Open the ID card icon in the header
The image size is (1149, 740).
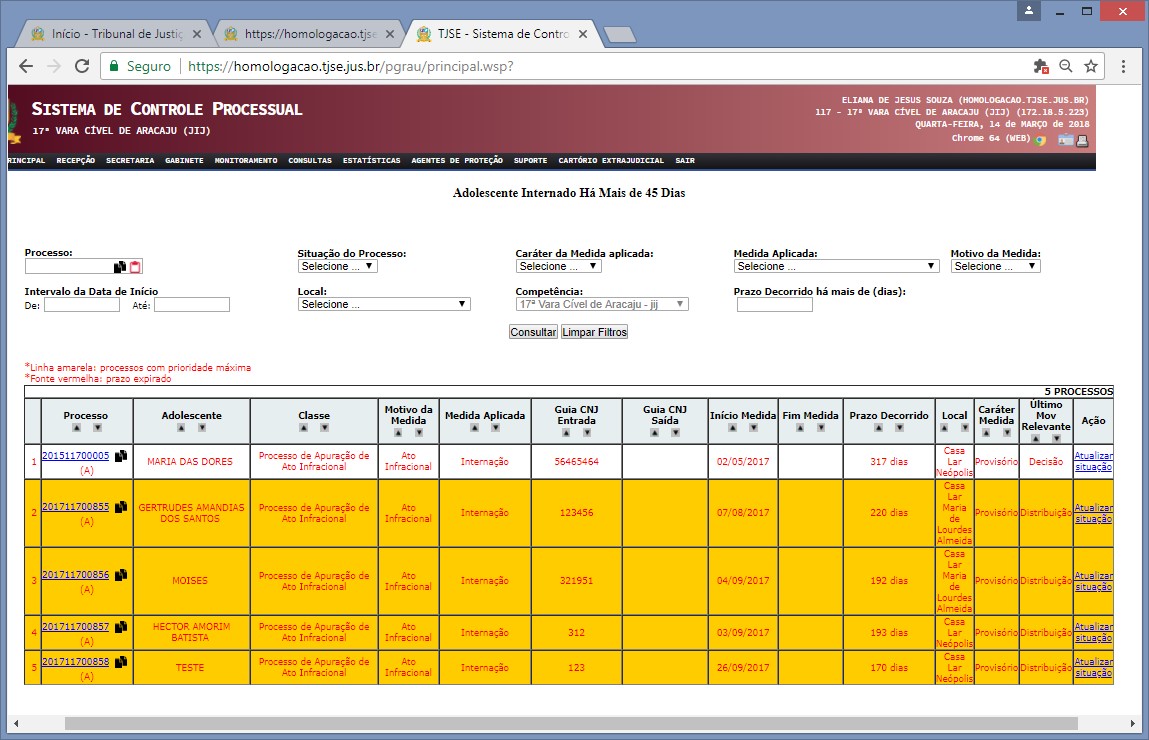pos(1066,141)
